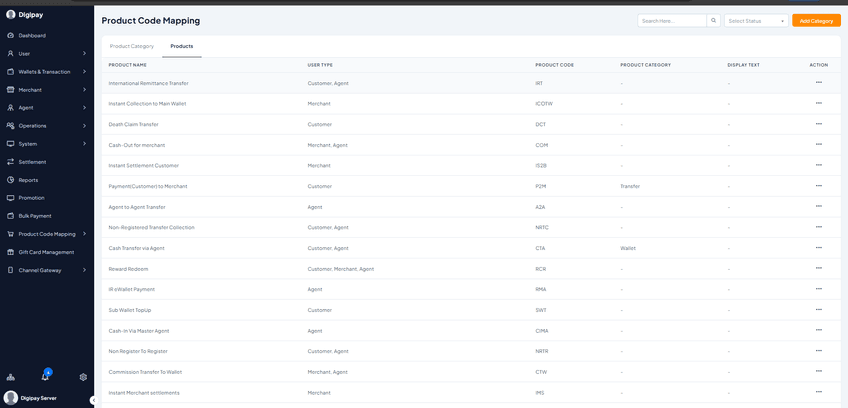This screenshot has width=848, height=408.
Task: Click the Reports chart icon
Action: tap(10, 180)
